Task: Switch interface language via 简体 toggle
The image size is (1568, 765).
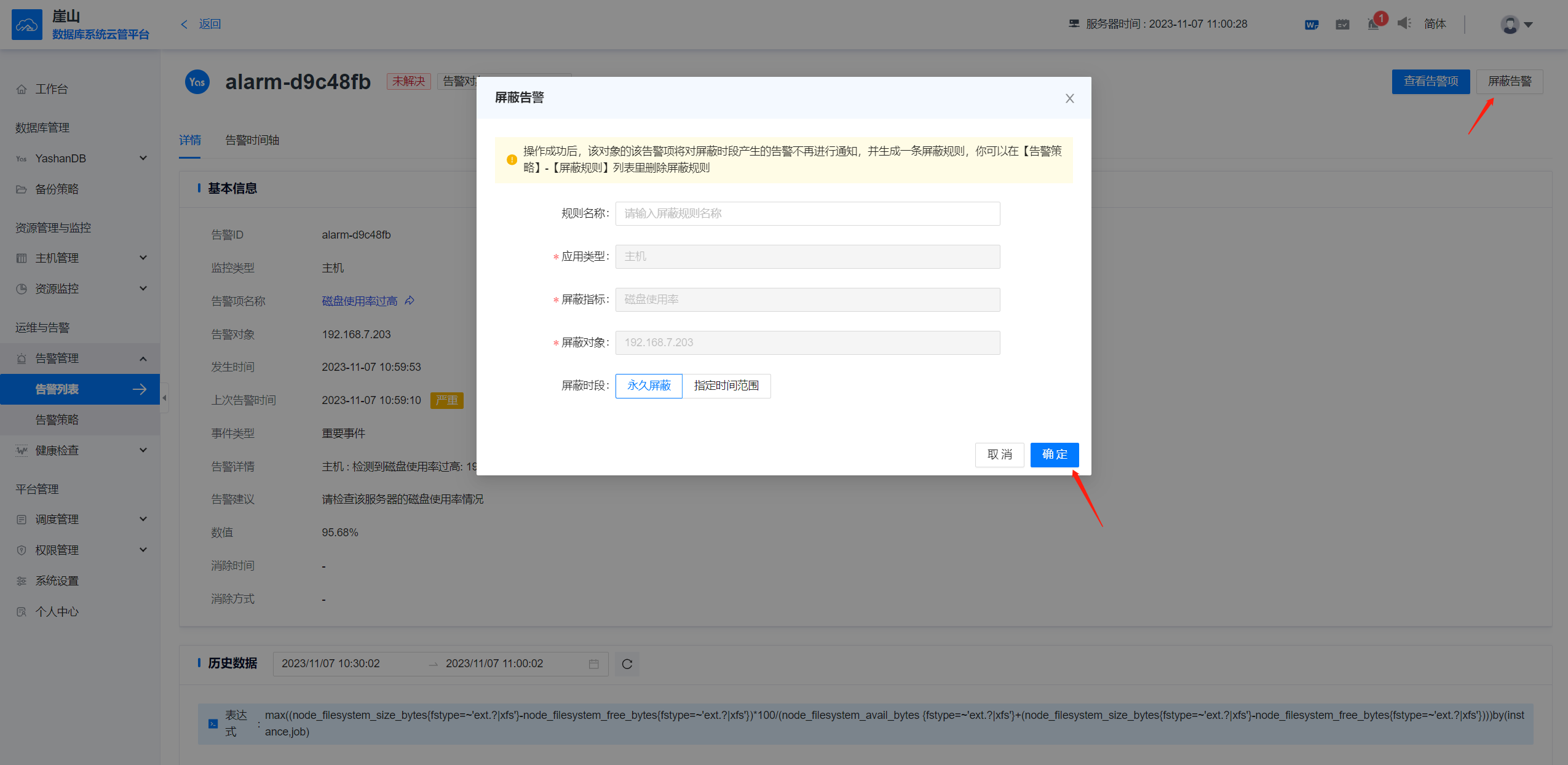Action: (1435, 24)
